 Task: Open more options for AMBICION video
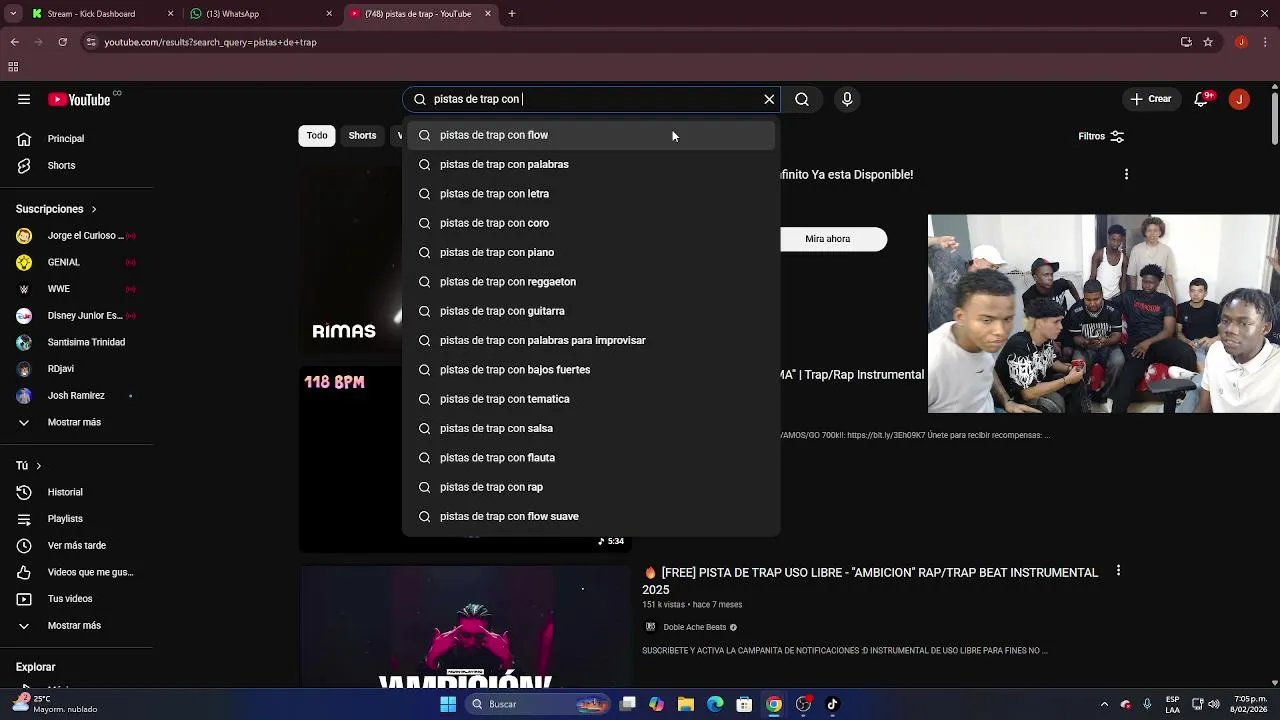pyautogui.click(x=1118, y=571)
